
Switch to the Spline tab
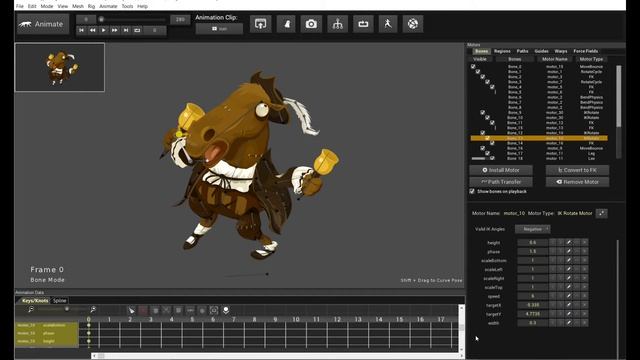60,301
